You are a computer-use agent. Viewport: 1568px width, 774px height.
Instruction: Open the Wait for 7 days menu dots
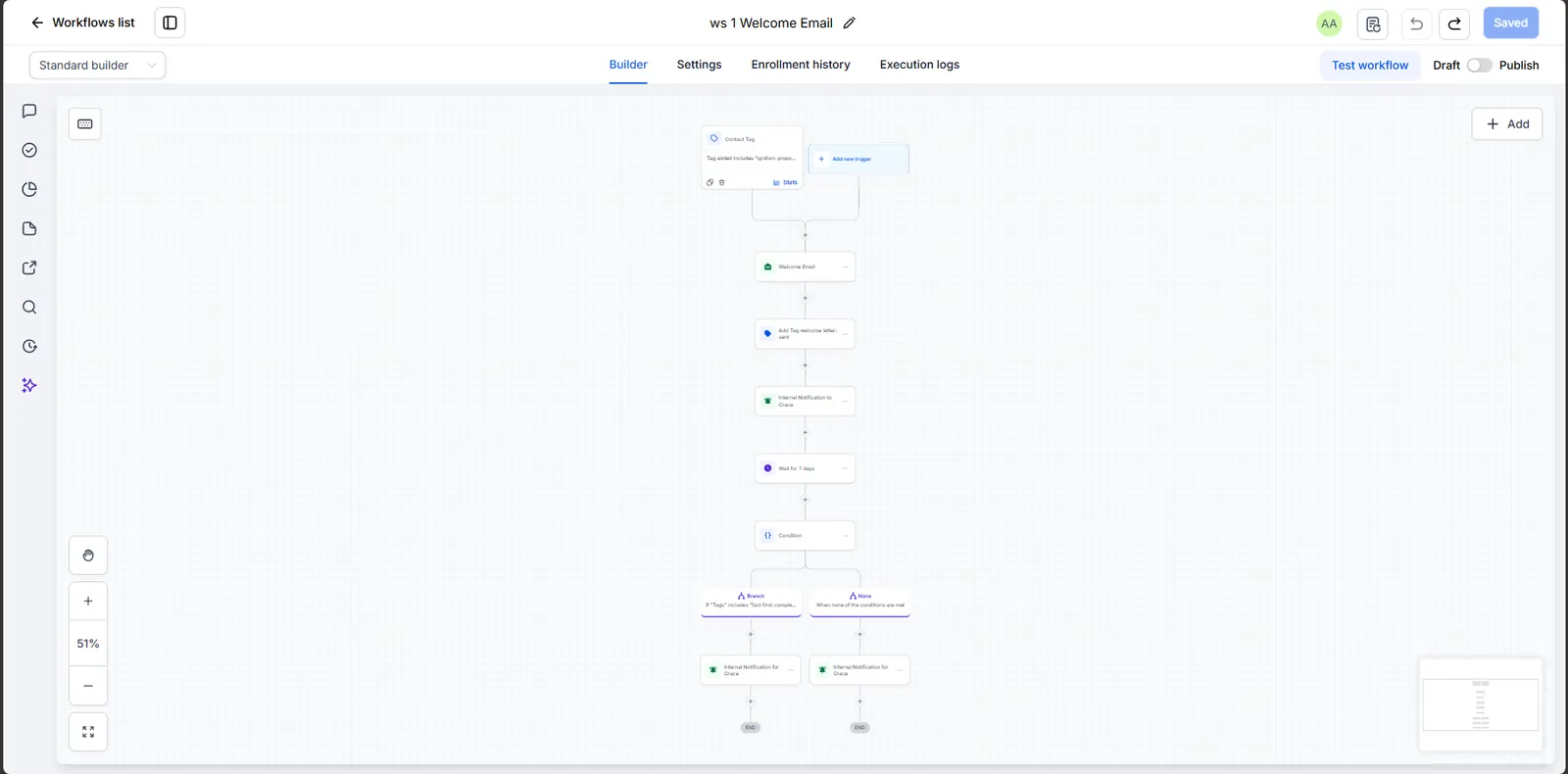pyautogui.click(x=845, y=468)
